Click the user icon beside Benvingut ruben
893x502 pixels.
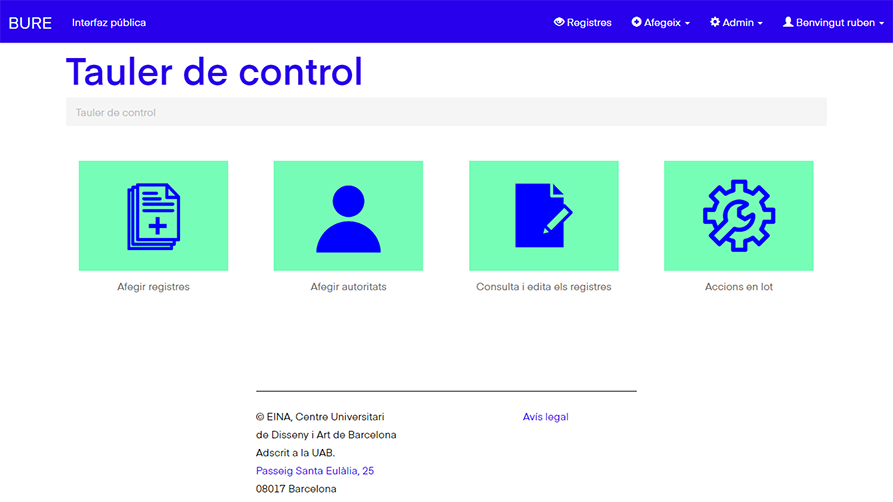point(788,22)
